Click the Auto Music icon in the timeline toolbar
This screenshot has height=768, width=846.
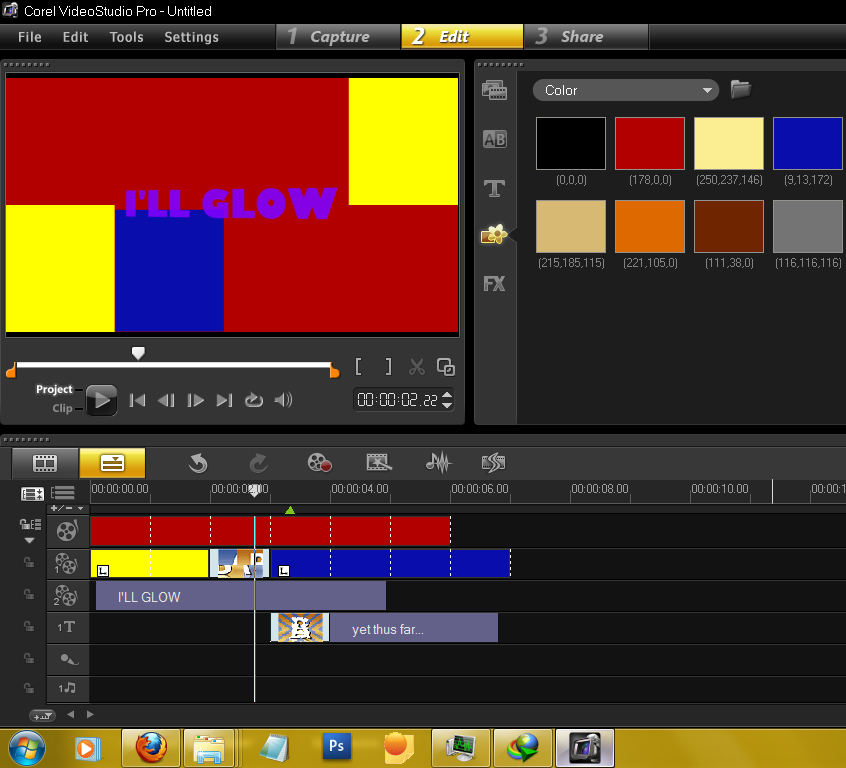pos(493,463)
